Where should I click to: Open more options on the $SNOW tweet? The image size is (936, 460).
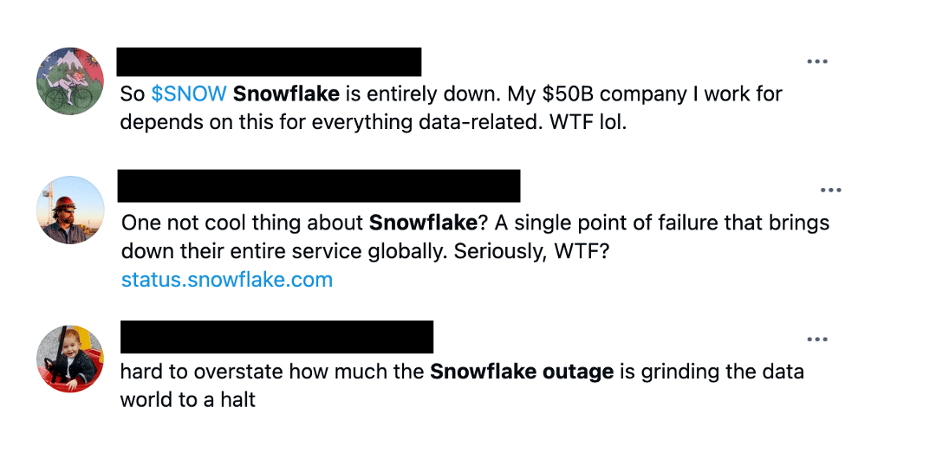tap(817, 61)
